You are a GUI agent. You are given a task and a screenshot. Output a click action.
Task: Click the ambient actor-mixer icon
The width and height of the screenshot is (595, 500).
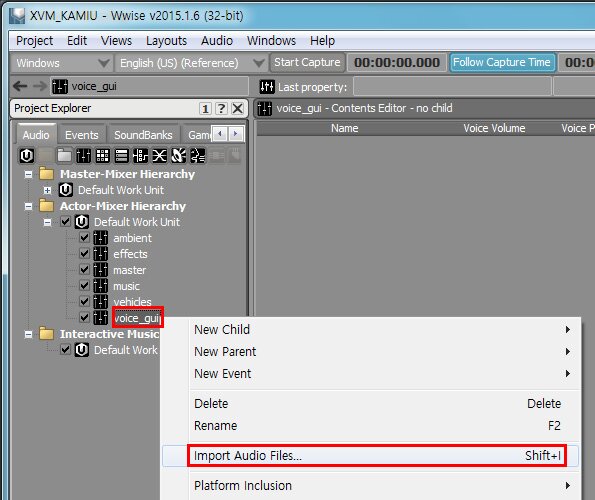click(101, 238)
